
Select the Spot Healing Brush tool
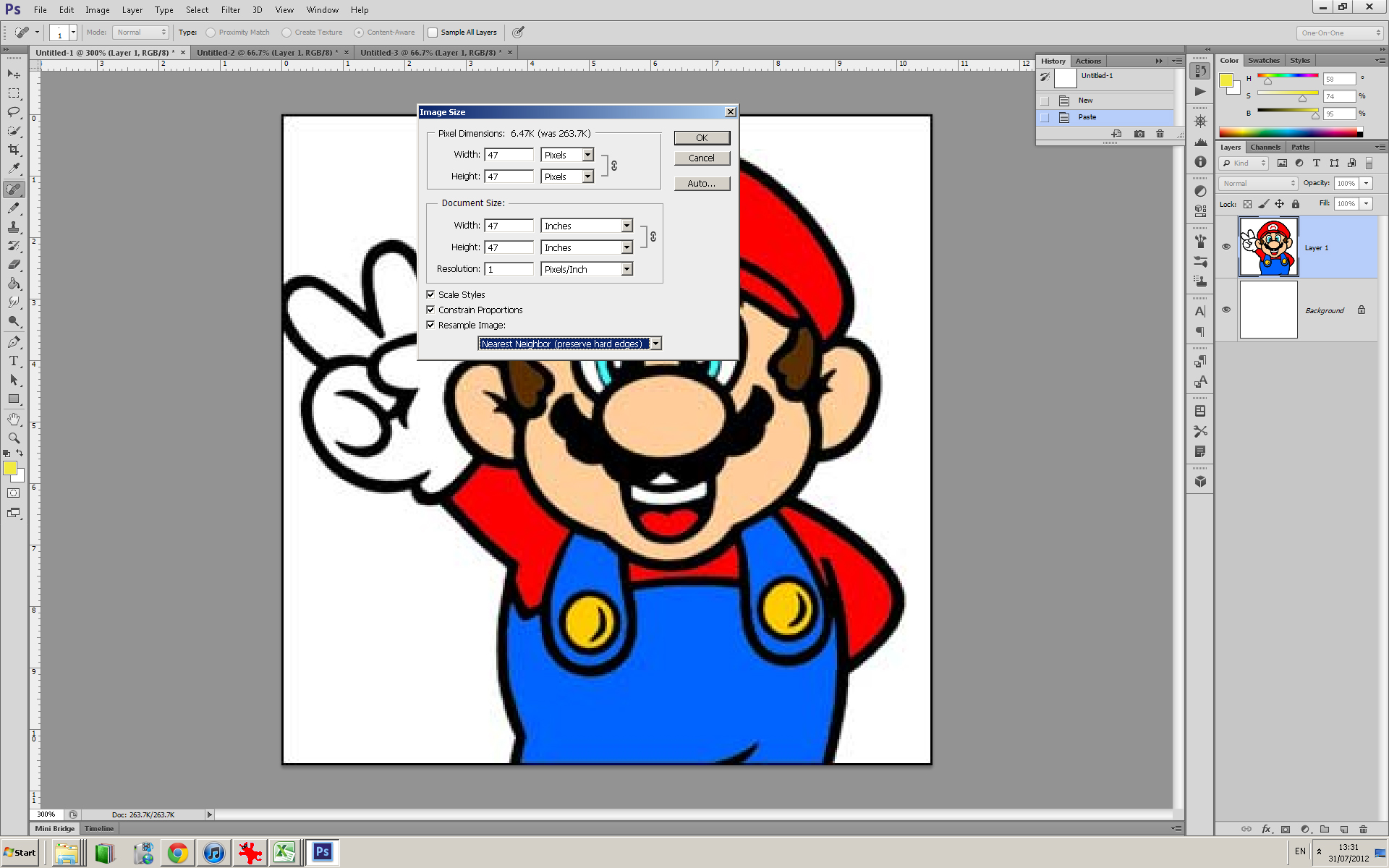[14, 190]
